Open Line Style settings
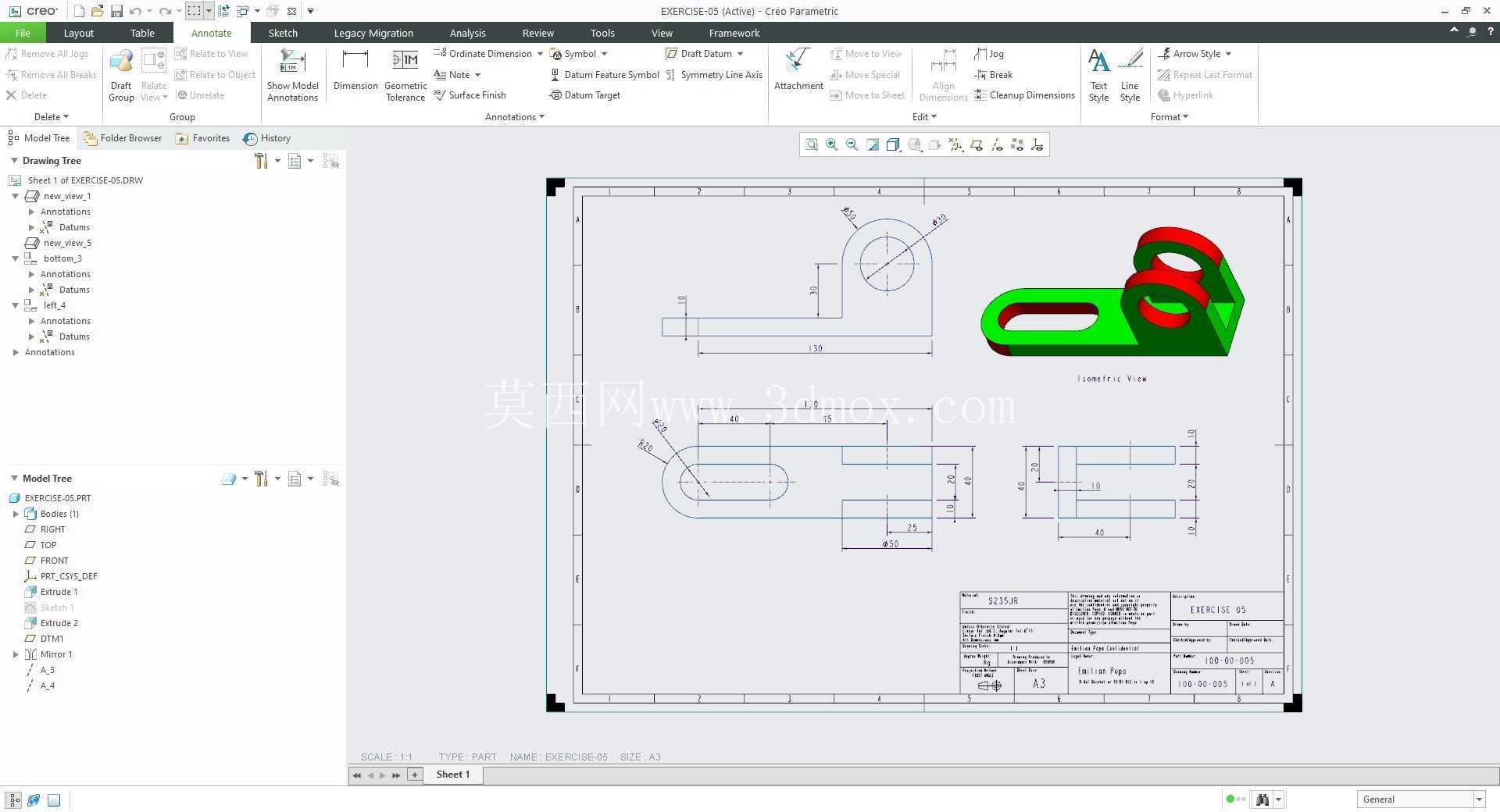The width and height of the screenshot is (1500, 812). (1130, 75)
